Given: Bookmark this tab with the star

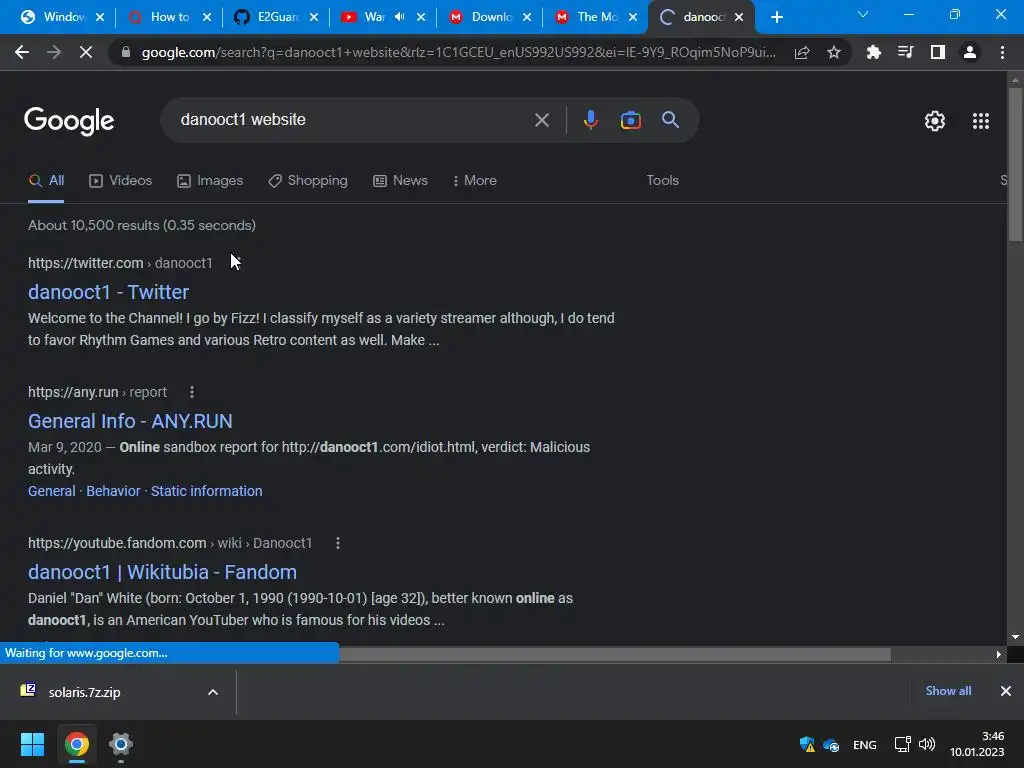Looking at the screenshot, I should pos(833,52).
